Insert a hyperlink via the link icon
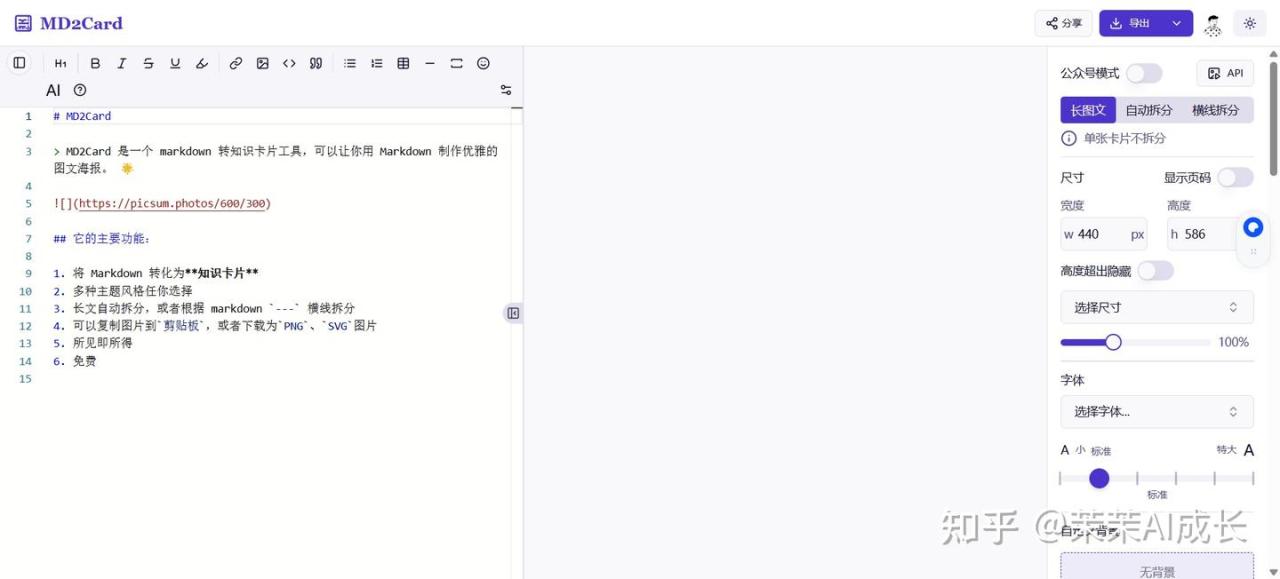The width and height of the screenshot is (1280, 579). pyautogui.click(x=236, y=63)
